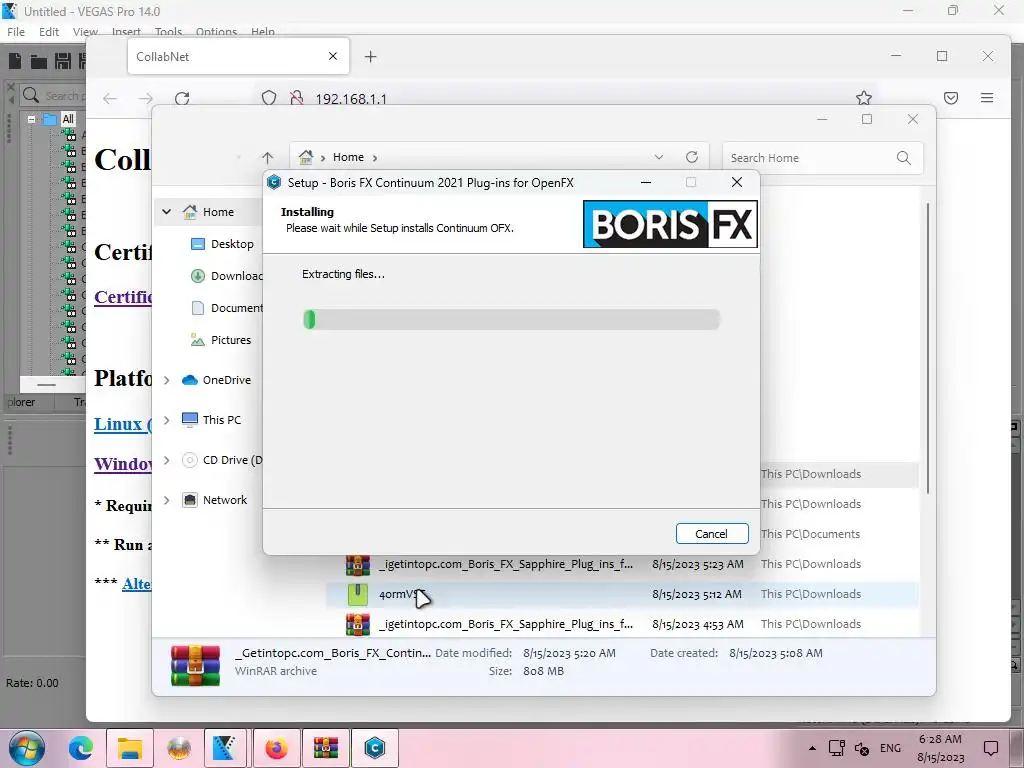
Task: Select the Network icon in sidebar
Action: 189,500
